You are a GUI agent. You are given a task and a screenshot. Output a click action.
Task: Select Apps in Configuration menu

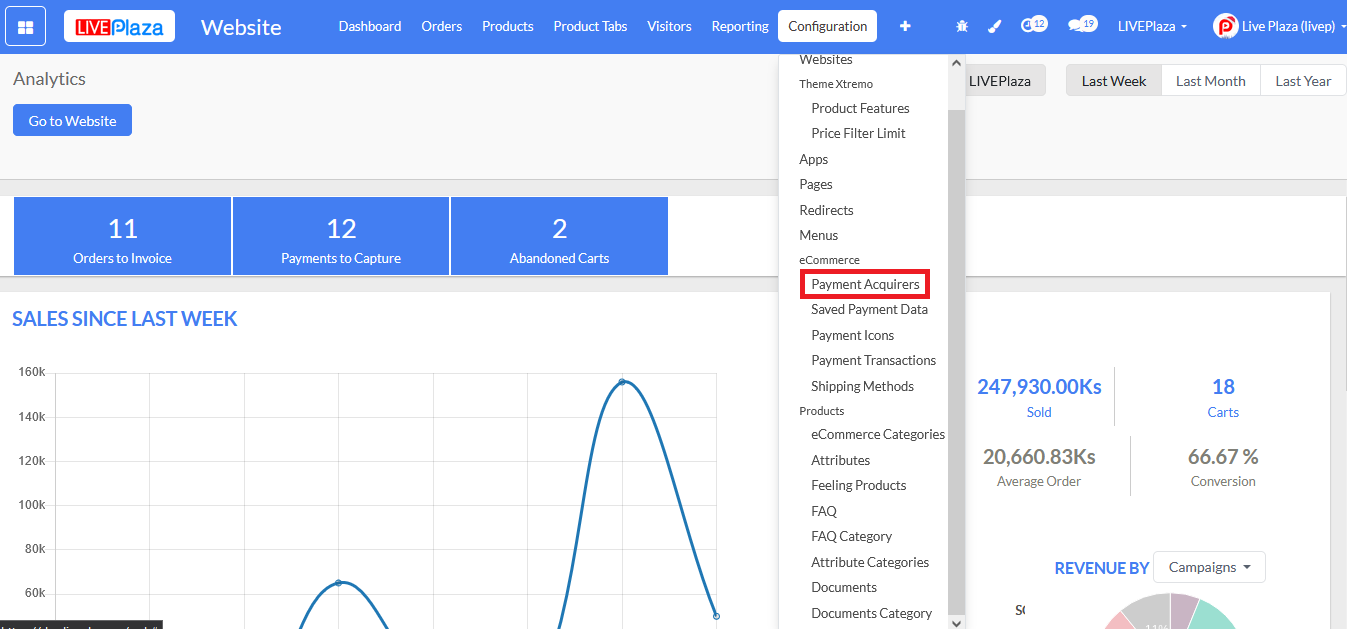point(813,159)
